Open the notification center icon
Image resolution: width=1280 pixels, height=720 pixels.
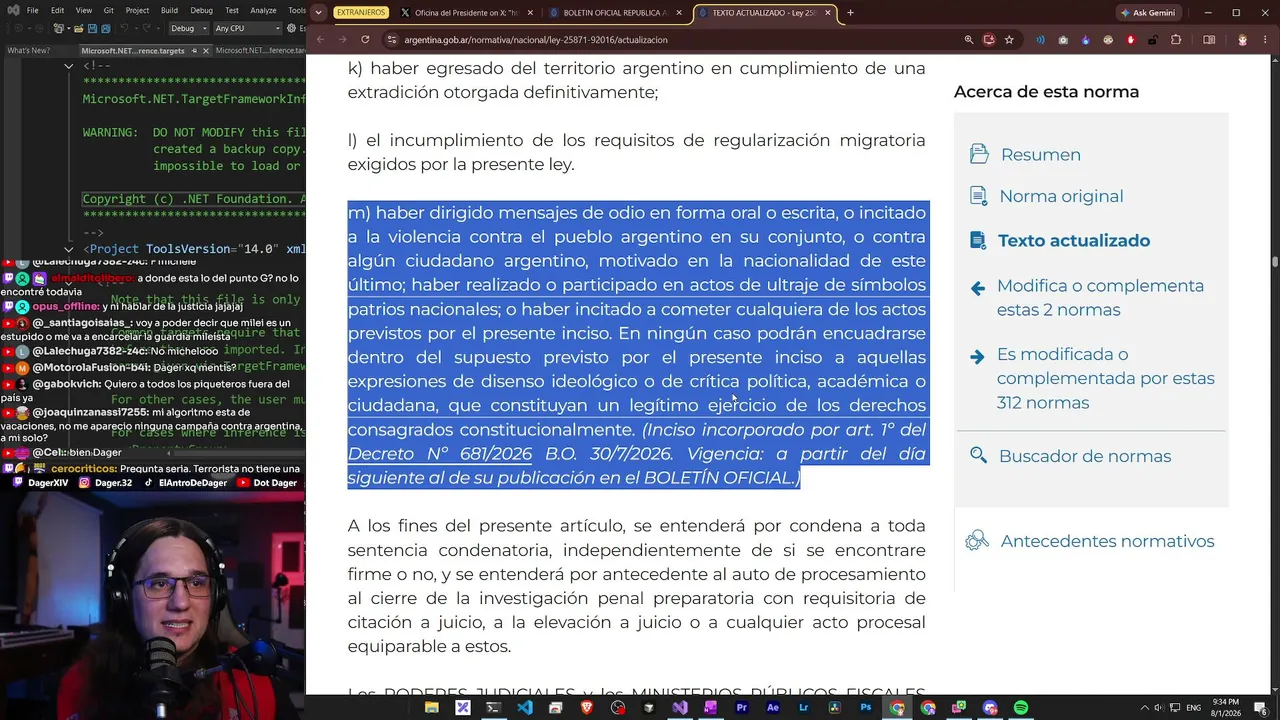[x=1262, y=708]
